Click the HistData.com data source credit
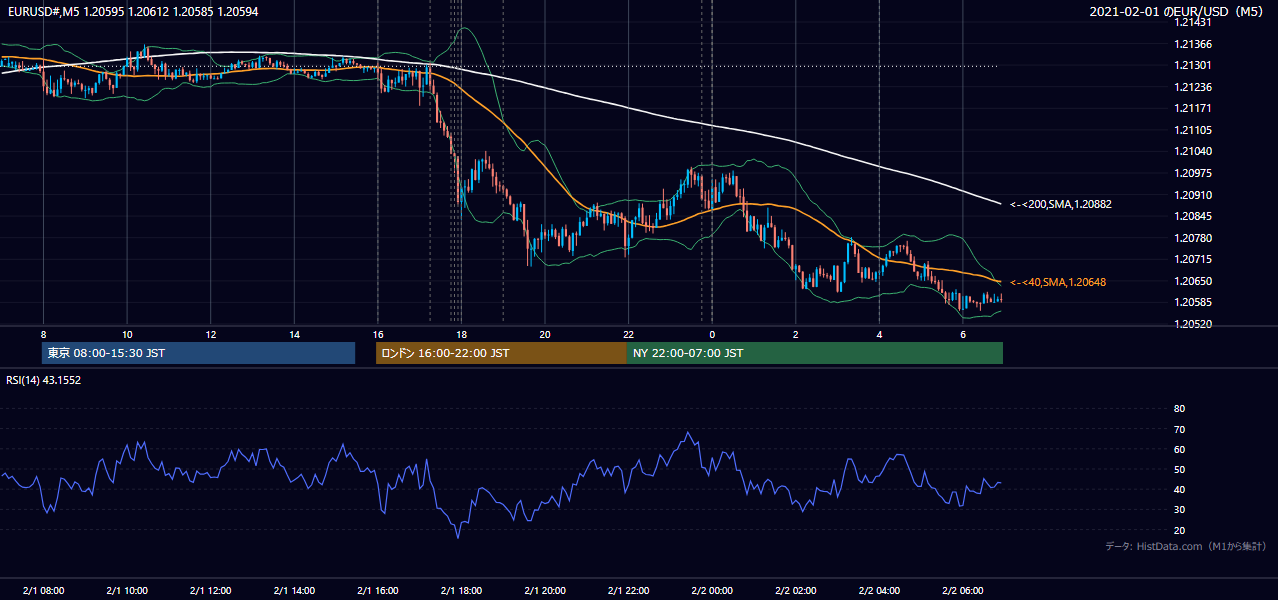Image resolution: width=1278 pixels, height=600 pixels. pos(1186,546)
